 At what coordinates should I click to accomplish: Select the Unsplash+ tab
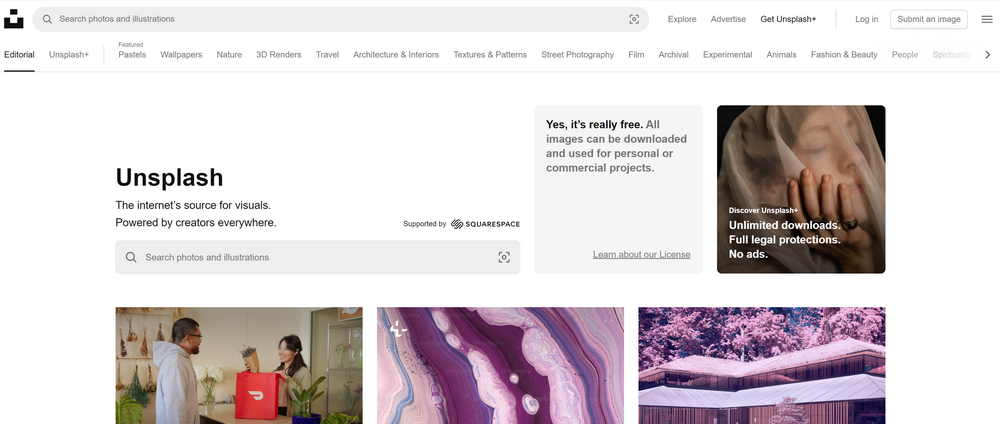coord(69,55)
